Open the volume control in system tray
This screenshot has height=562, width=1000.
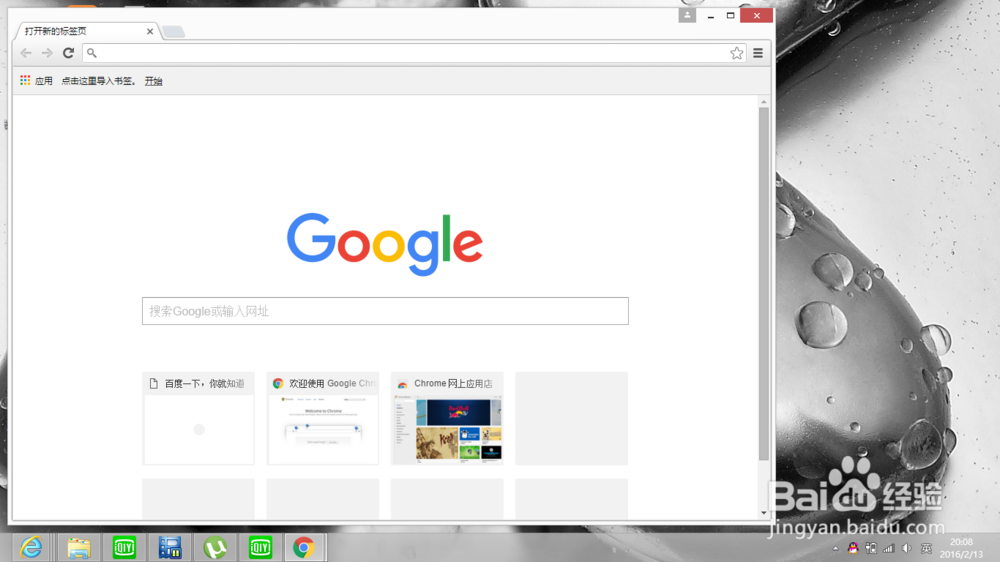[x=907, y=548]
